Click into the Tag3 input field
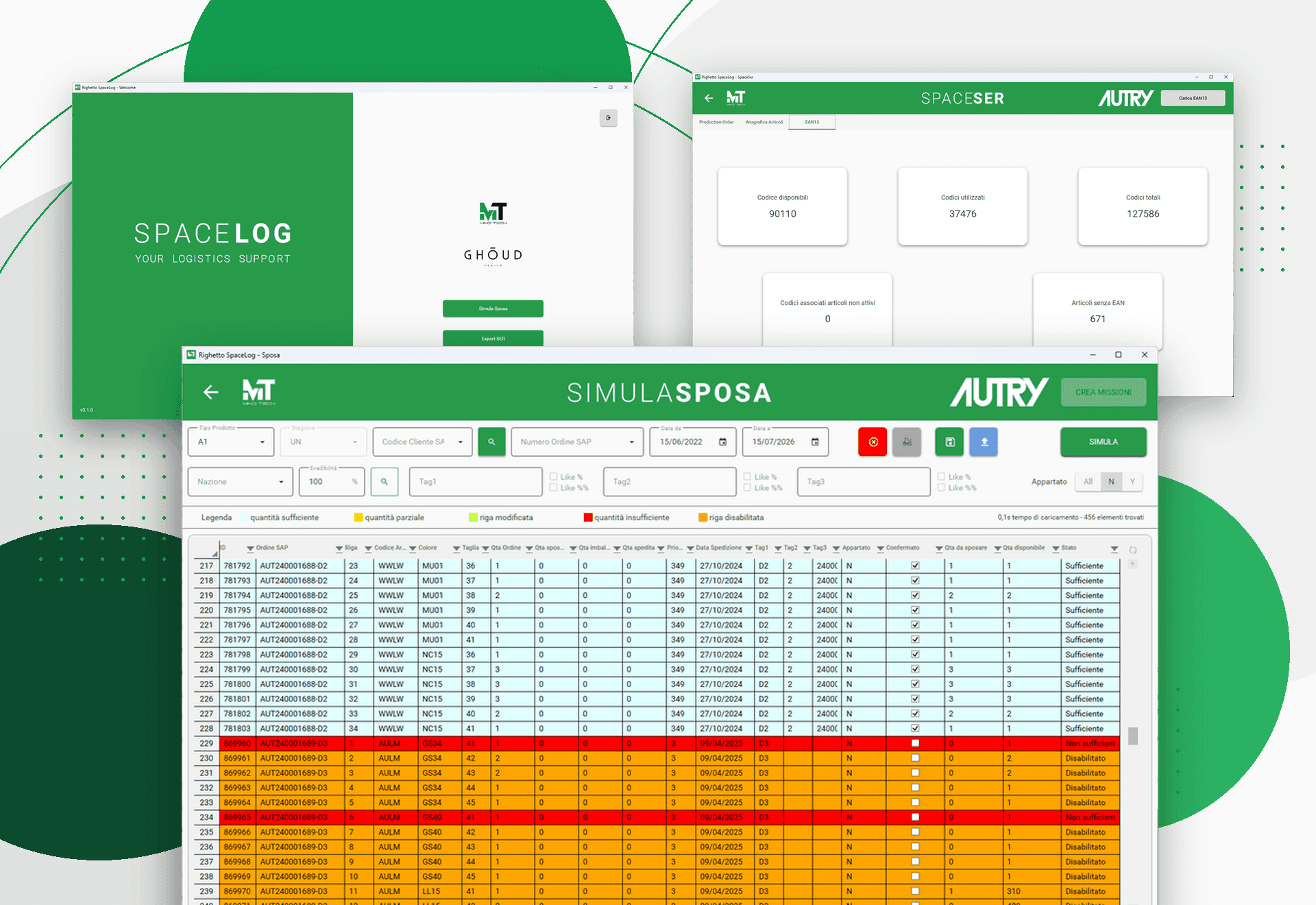1316x905 pixels. coord(864,482)
